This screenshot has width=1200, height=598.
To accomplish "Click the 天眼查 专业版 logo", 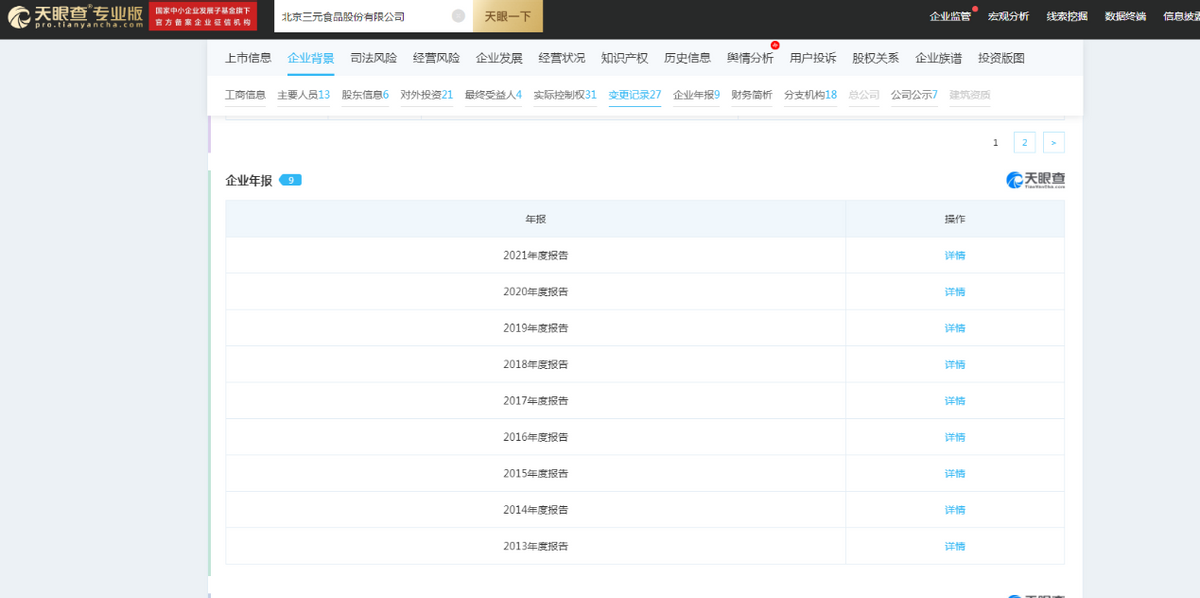I will [x=75, y=16].
